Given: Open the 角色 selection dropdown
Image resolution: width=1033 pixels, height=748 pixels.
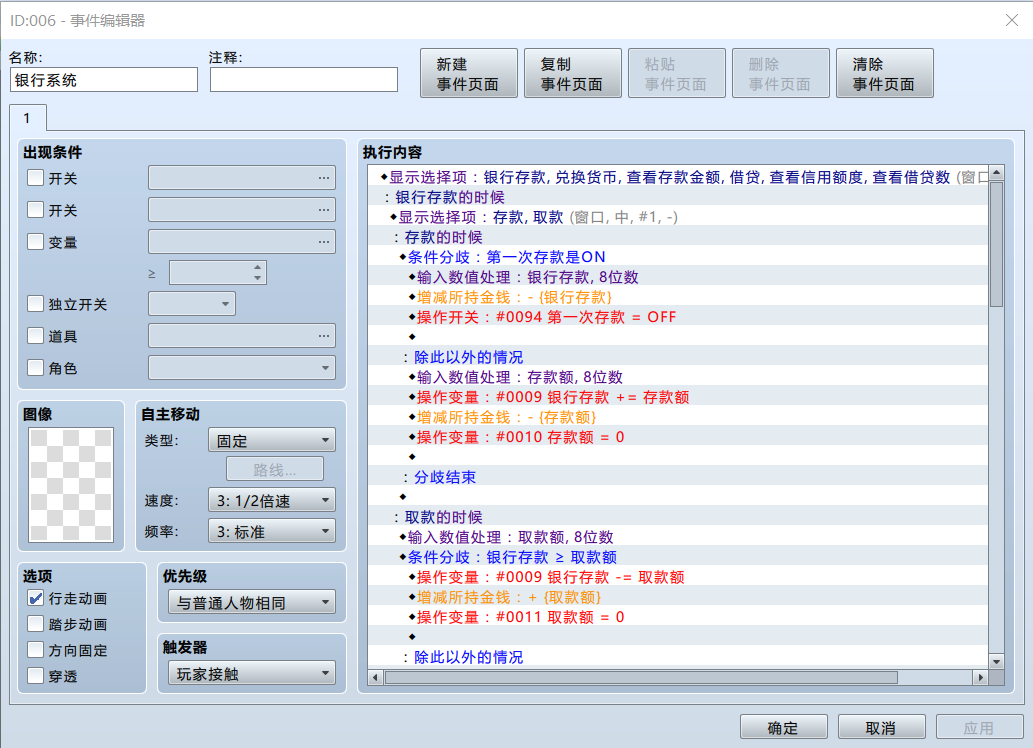Looking at the screenshot, I should (242, 368).
